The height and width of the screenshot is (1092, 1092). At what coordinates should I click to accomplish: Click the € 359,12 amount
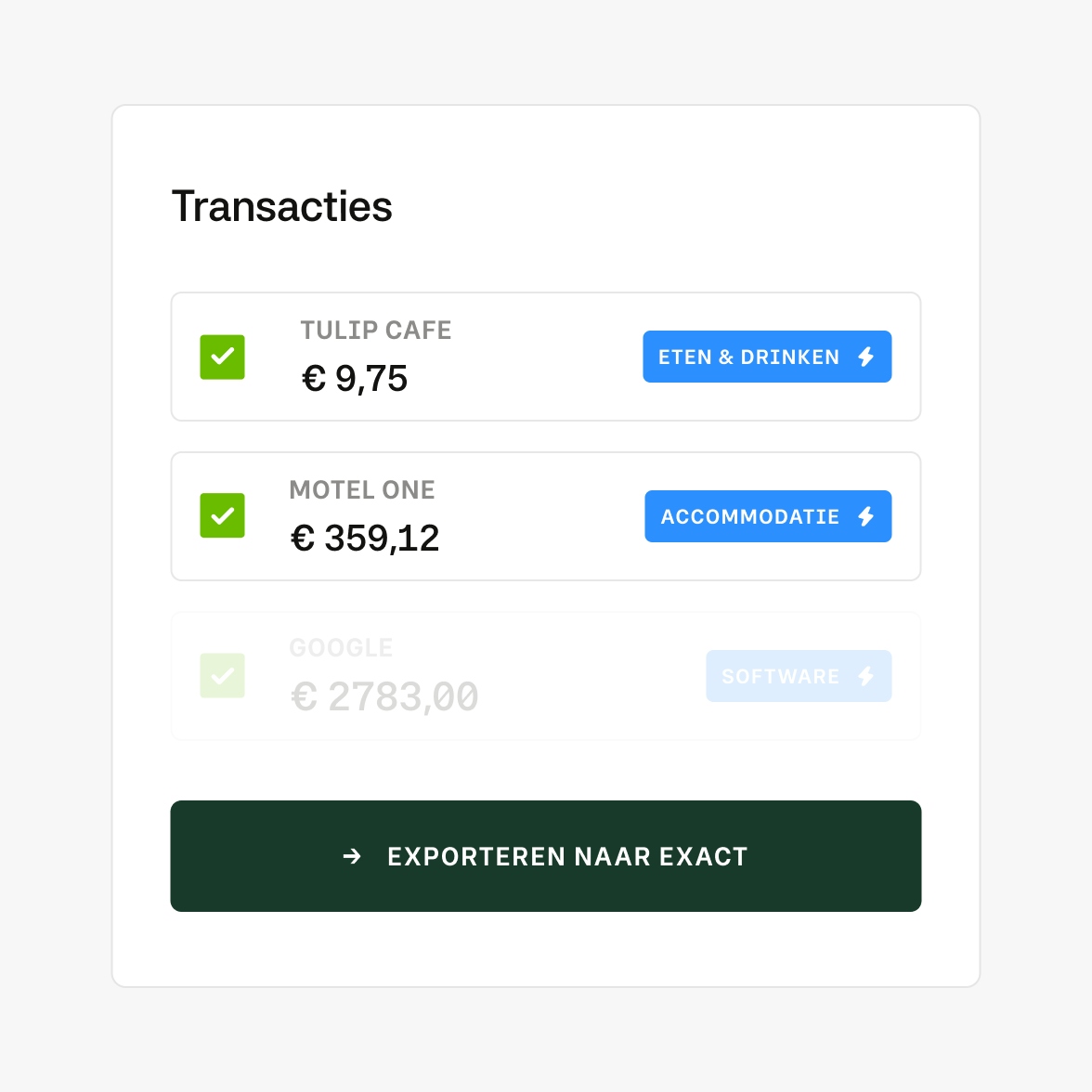[x=365, y=539]
